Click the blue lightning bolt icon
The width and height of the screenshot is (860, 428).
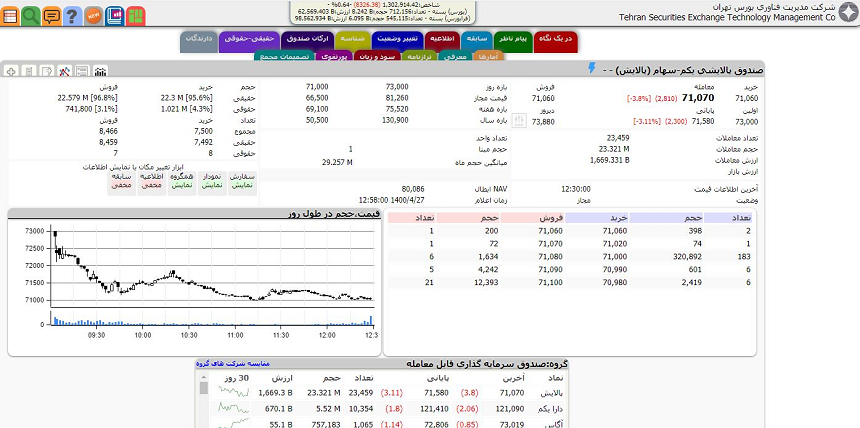point(591,69)
